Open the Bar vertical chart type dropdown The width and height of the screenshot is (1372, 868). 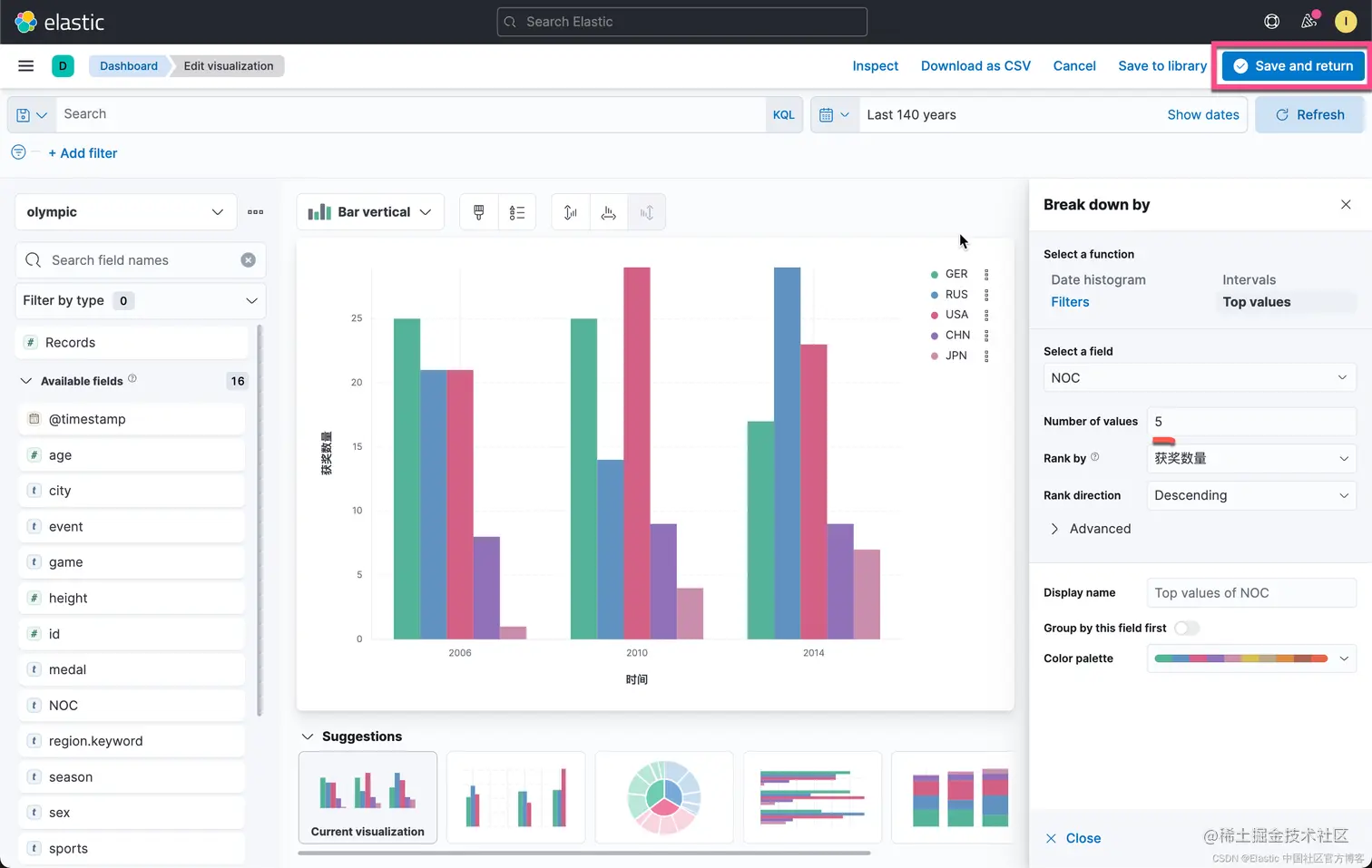coord(370,212)
